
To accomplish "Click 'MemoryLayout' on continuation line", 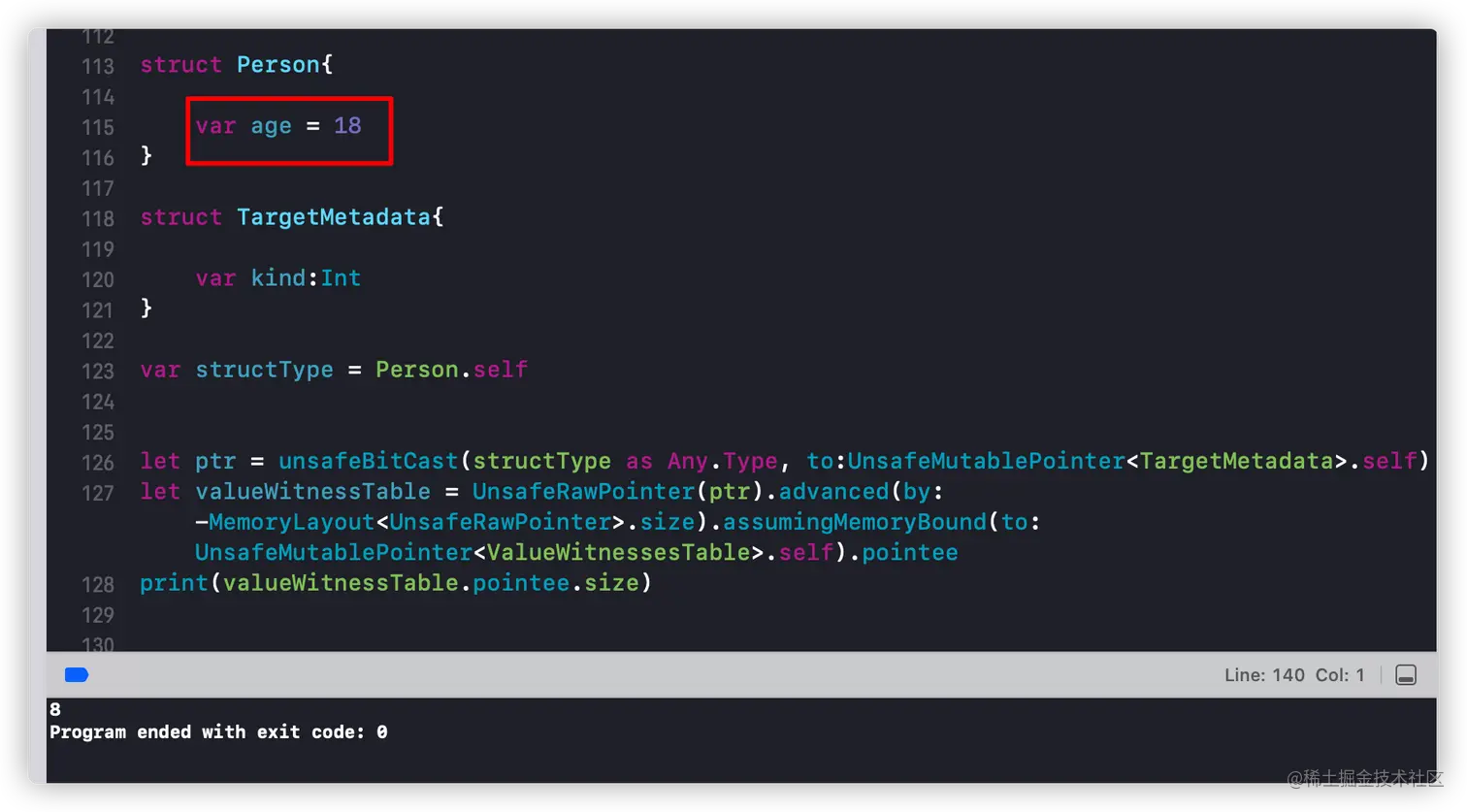I will (x=291, y=522).
